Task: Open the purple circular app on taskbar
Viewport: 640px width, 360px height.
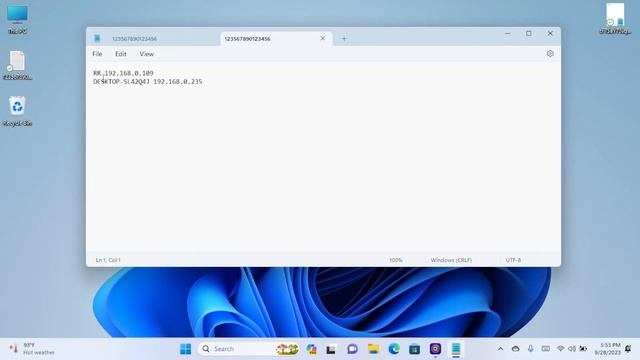Action: point(435,349)
